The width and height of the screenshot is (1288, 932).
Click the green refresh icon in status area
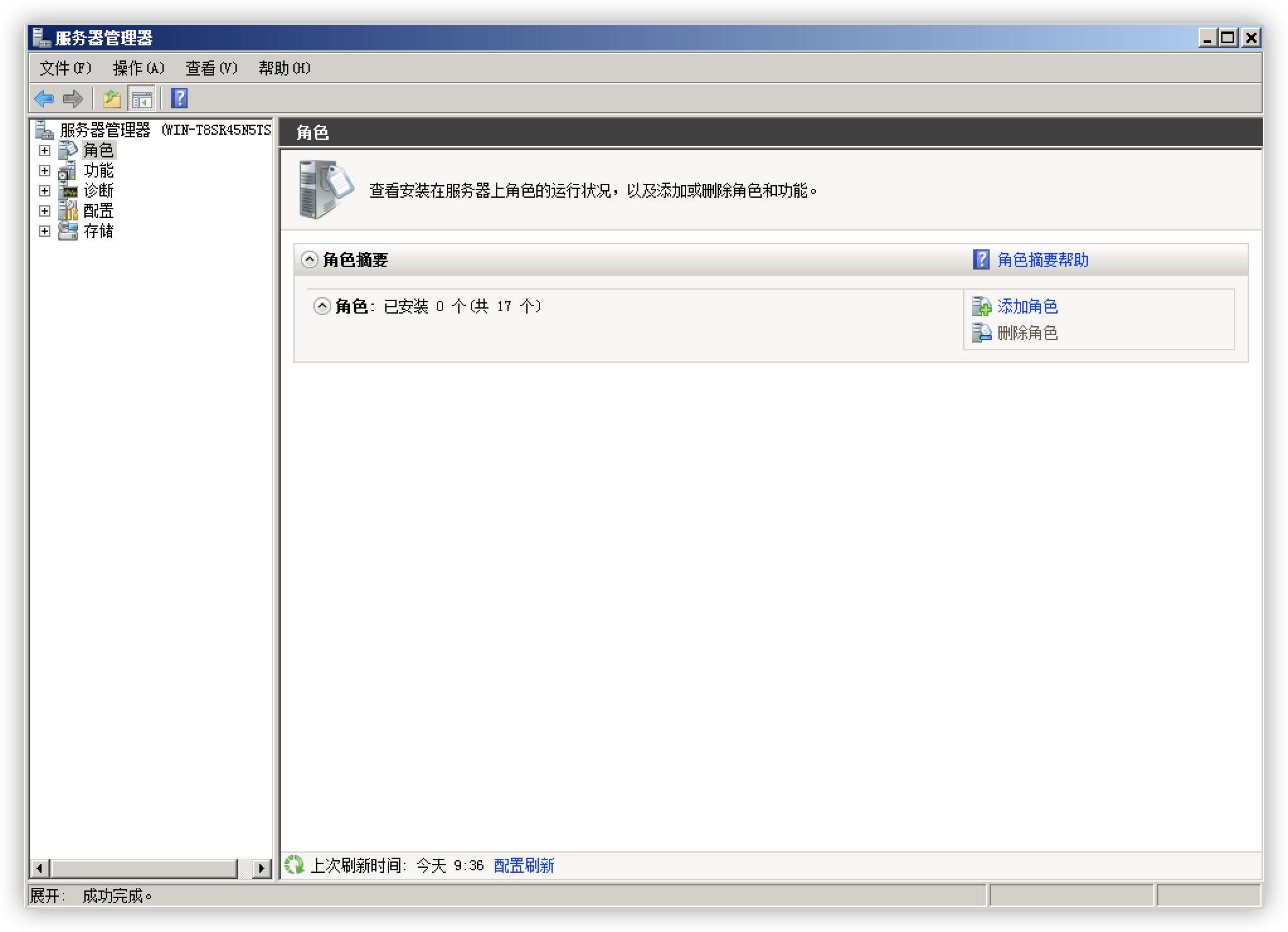[294, 865]
